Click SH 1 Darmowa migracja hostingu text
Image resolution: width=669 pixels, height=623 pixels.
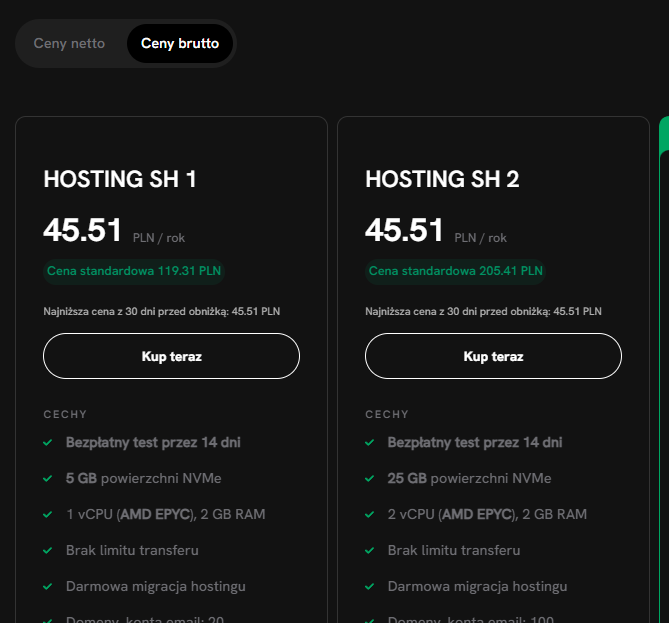pyautogui.click(x=155, y=586)
